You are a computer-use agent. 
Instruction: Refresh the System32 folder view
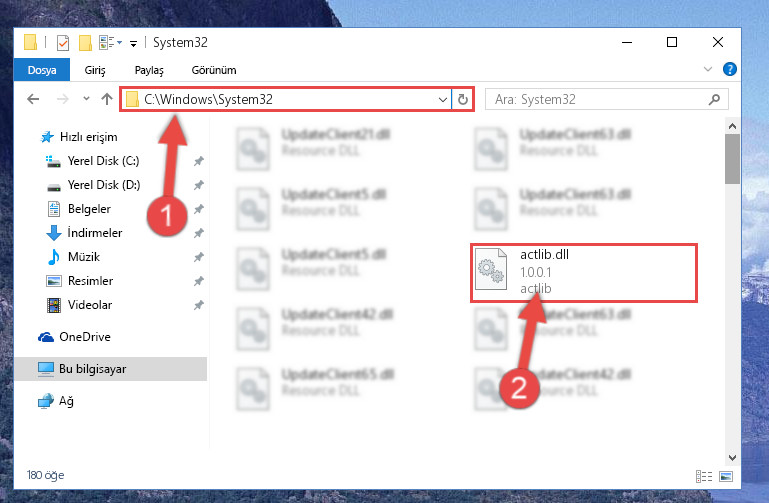tap(462, 100)
